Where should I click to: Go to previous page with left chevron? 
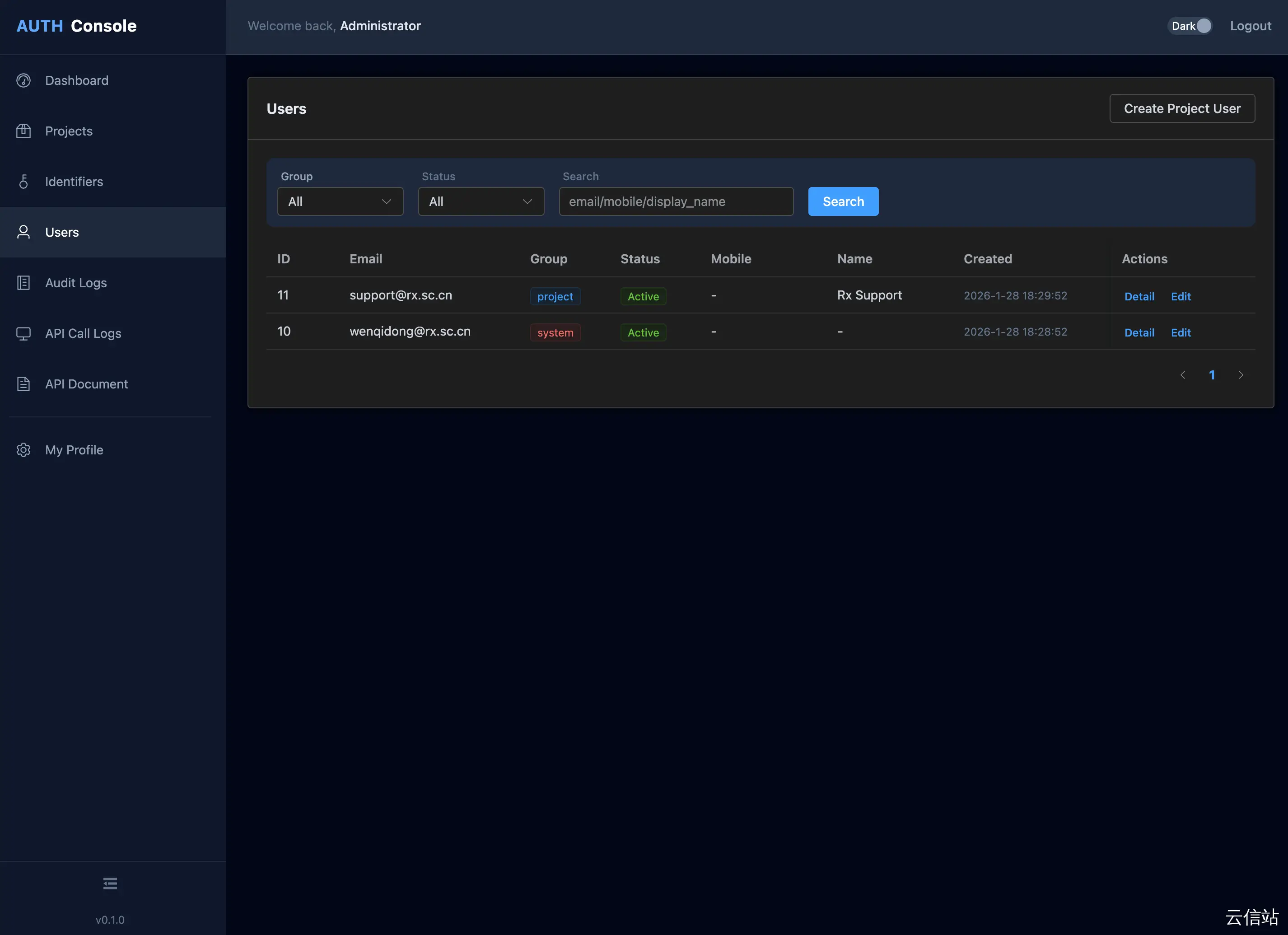coord(1183,375)
